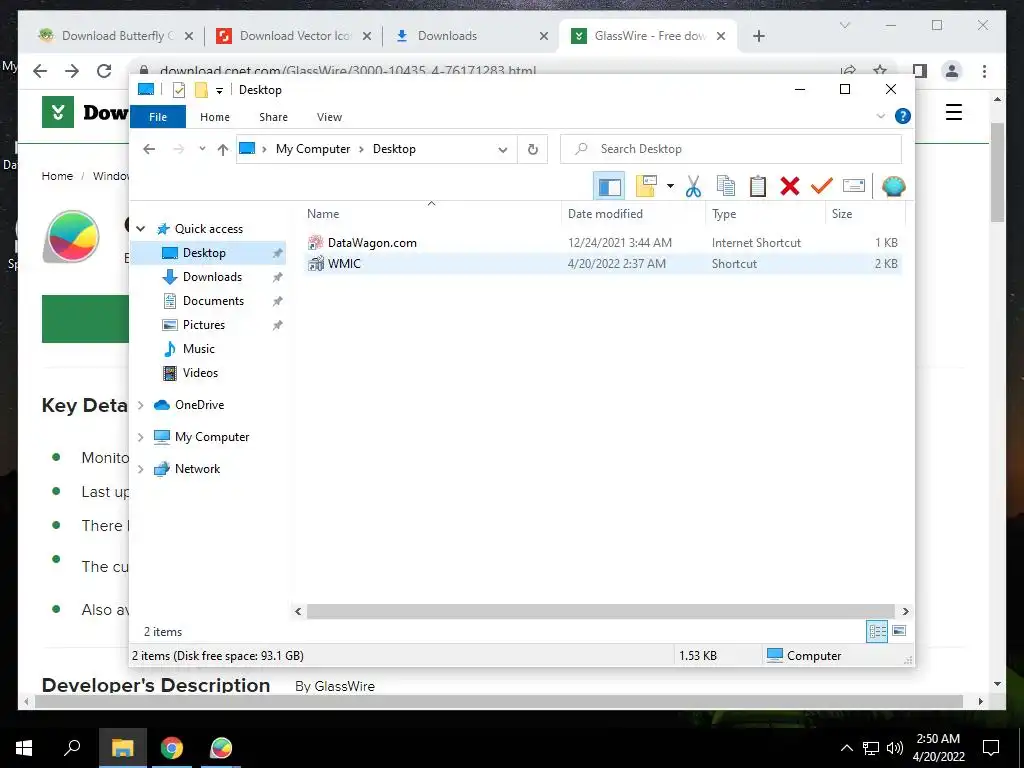
Task: Click the file list horizontal scrollbar
Action: tap(600, 611)
